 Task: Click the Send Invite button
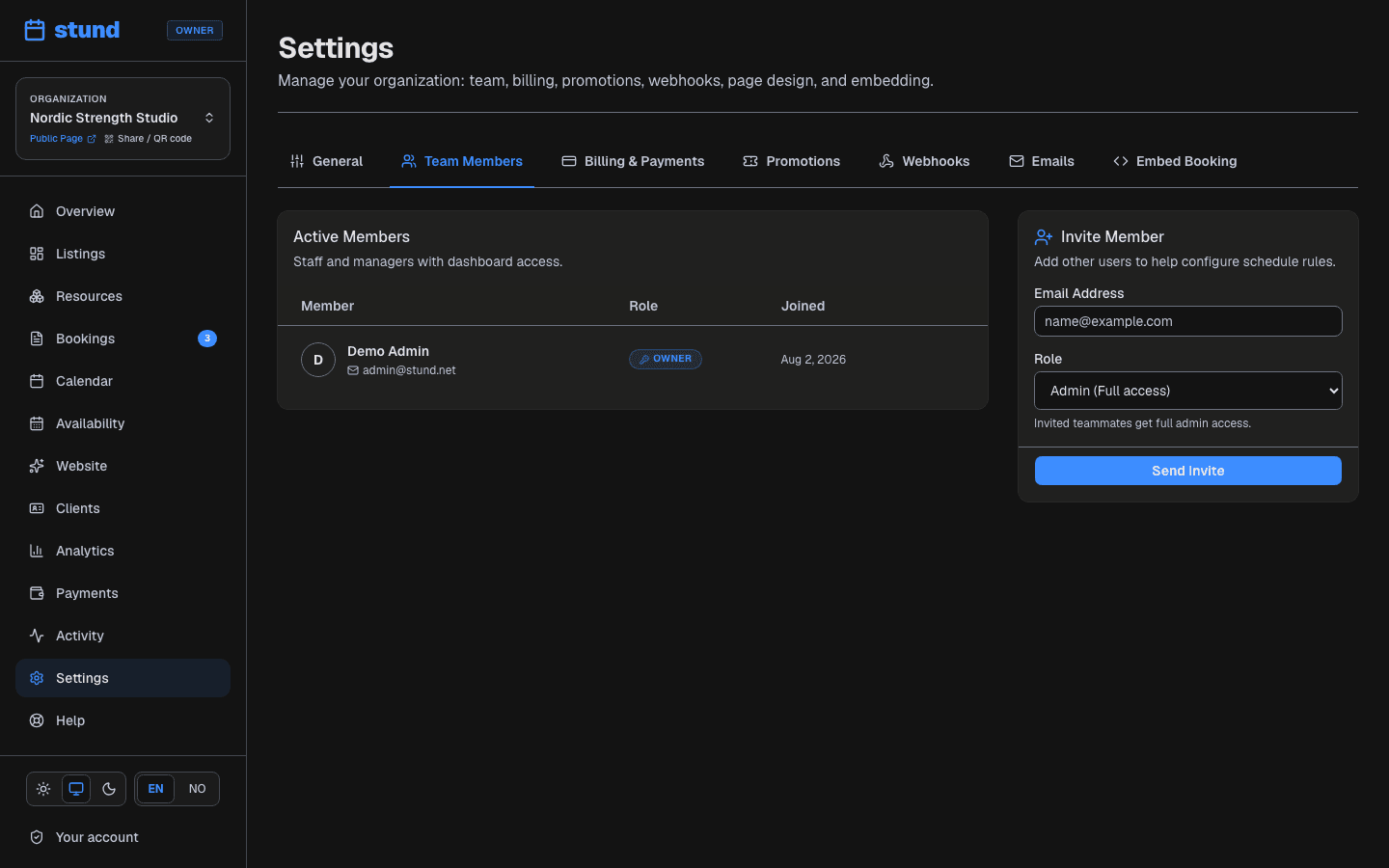tap(1188, 471)
